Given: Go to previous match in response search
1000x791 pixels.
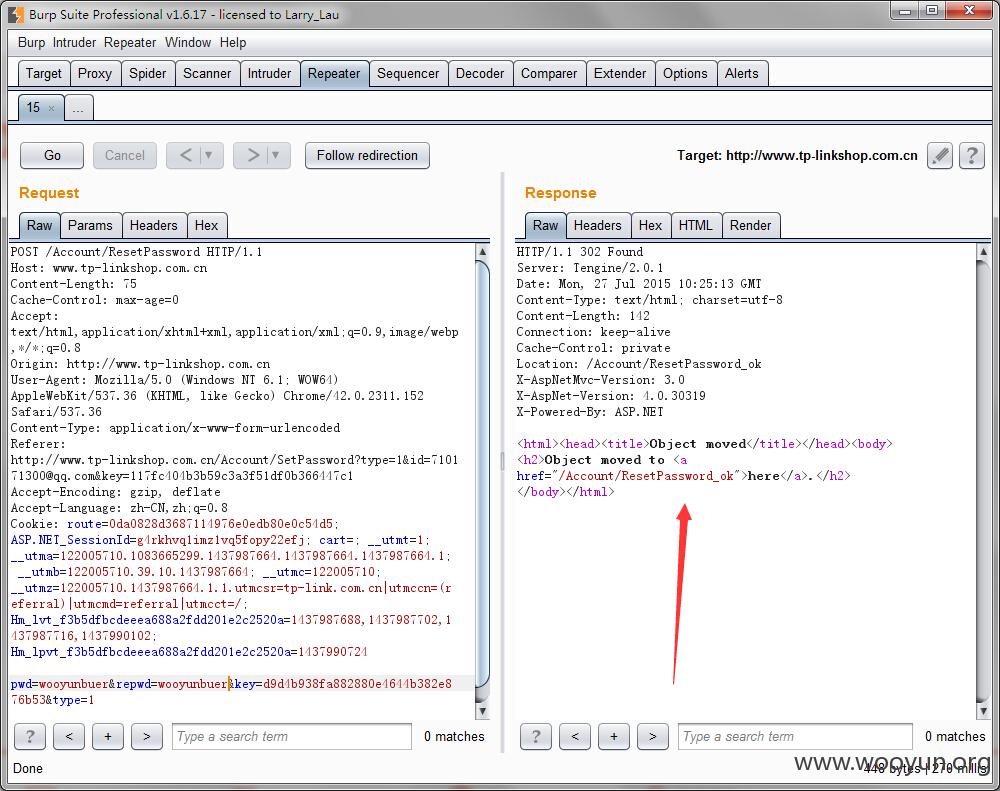Looking at the screenshot, I should click(x=575, y=737).
